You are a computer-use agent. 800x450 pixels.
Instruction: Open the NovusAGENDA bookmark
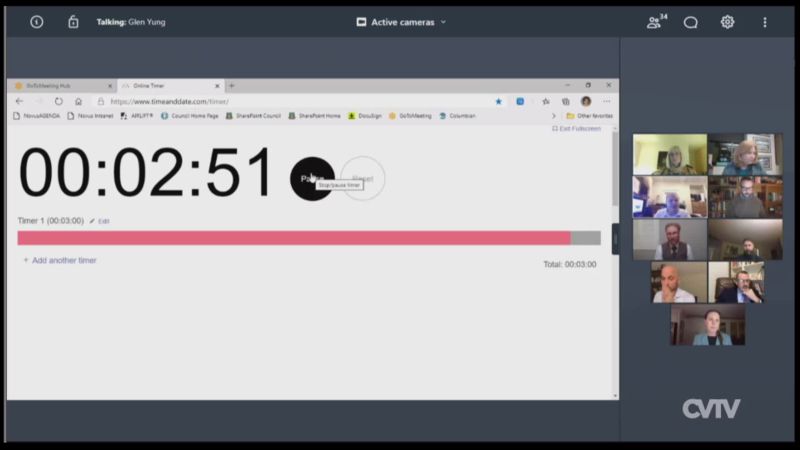[x=37, y=116]
